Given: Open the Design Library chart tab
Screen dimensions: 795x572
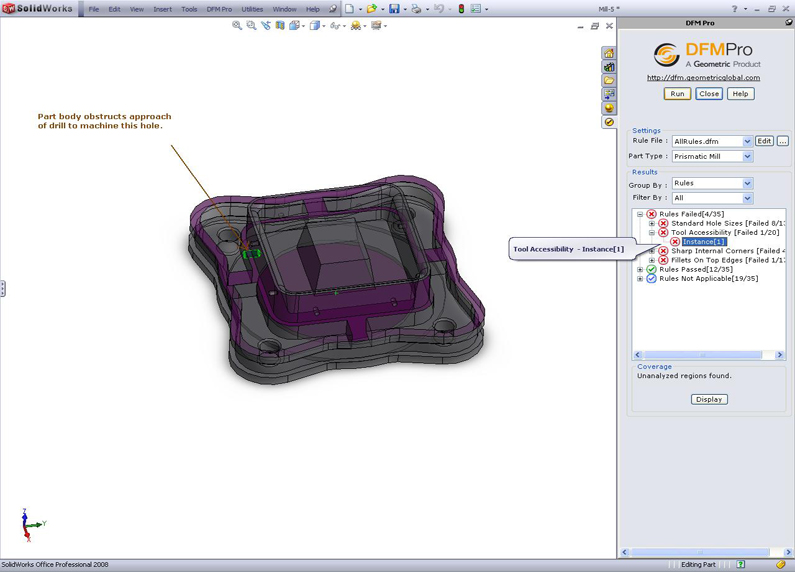Looking at the screenshot, I should (x=609, y=67).
